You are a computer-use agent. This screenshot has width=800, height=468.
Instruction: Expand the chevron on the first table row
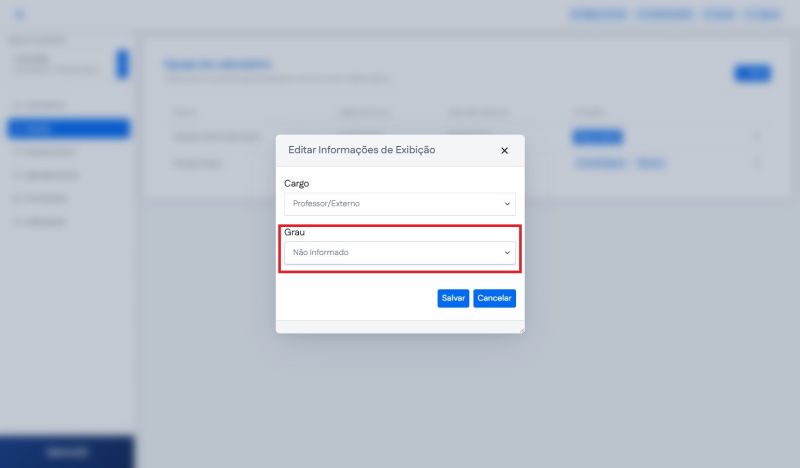(x=756, y=136)
